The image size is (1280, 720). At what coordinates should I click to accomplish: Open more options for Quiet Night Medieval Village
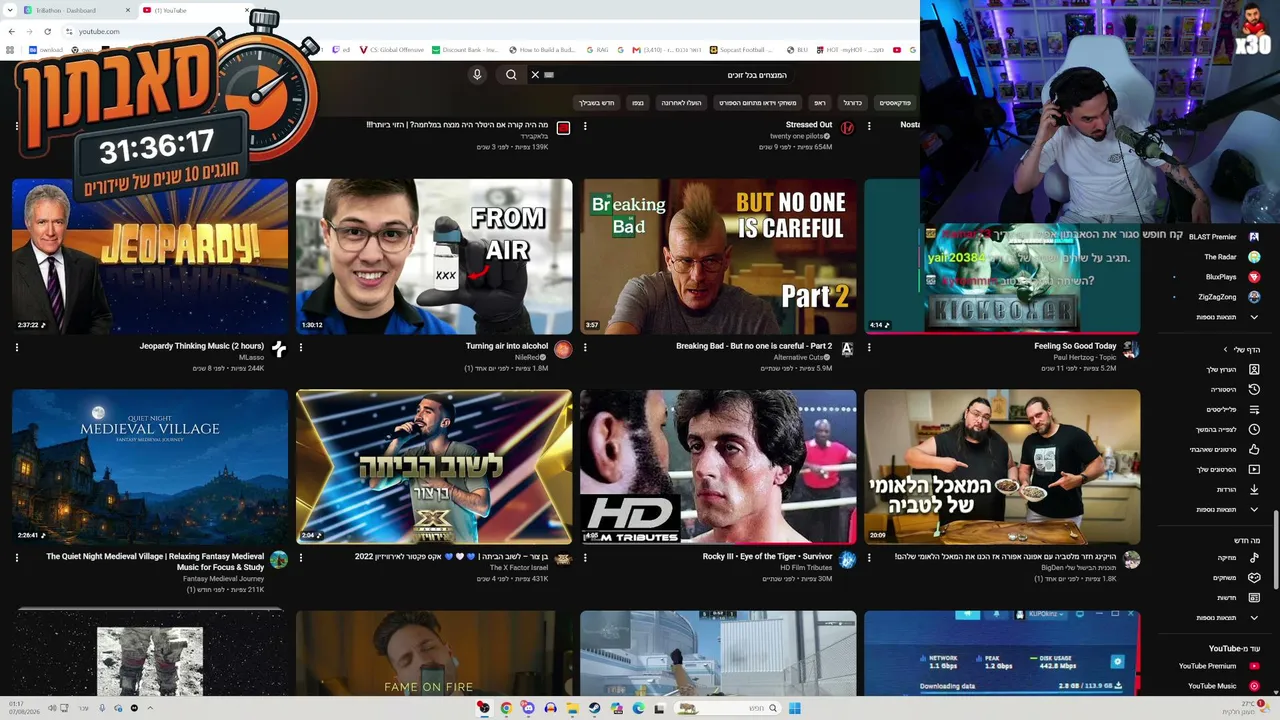tap(17, 558)
